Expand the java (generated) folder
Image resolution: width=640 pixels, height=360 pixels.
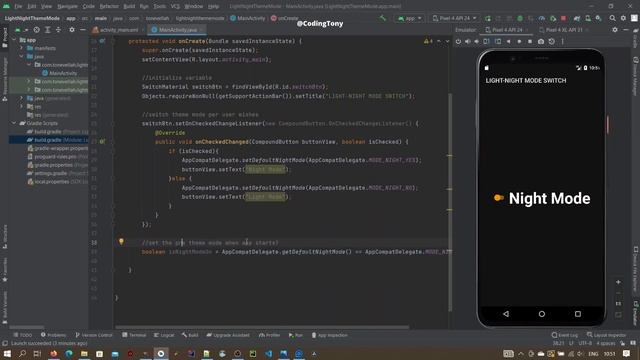coord(22,98)
